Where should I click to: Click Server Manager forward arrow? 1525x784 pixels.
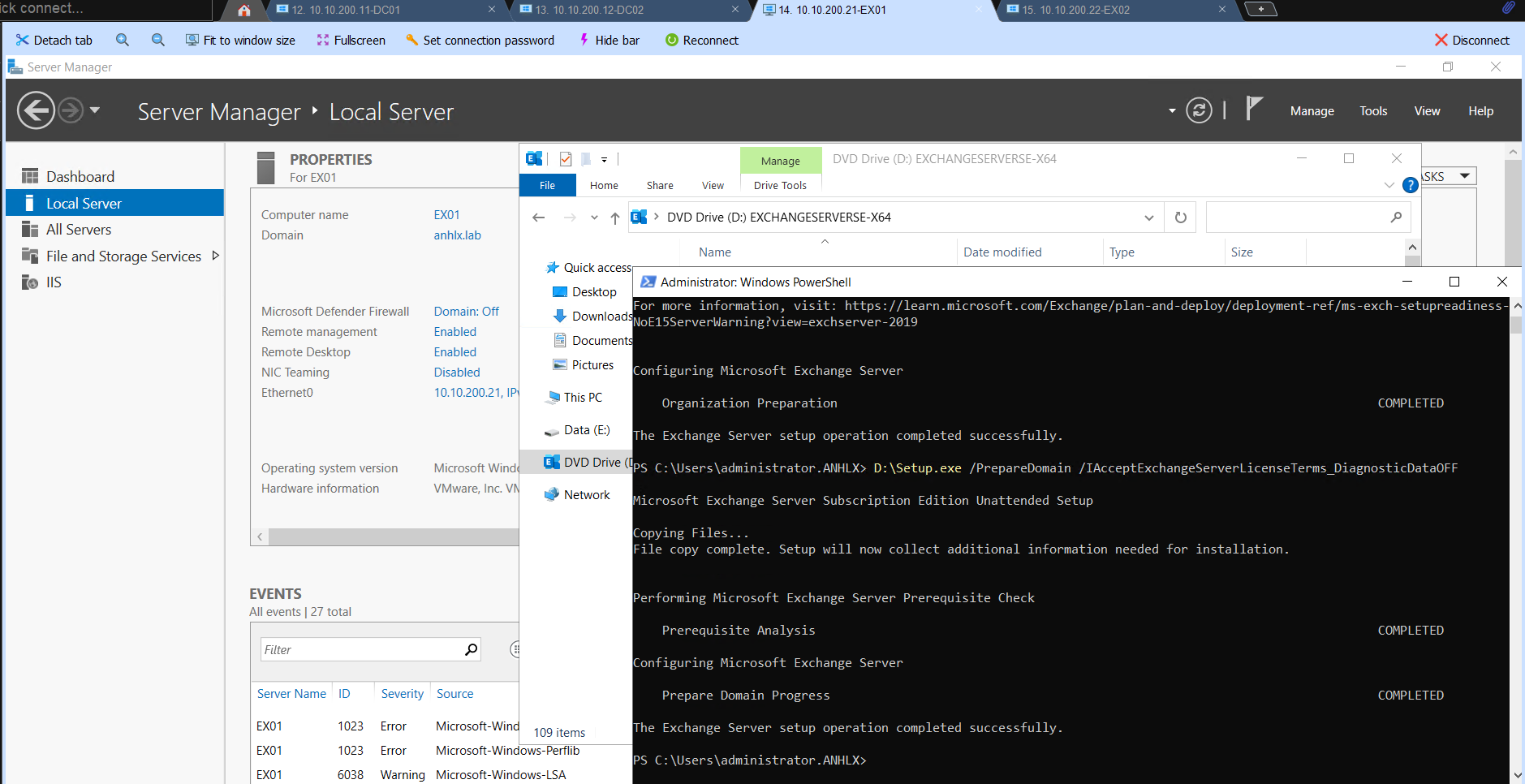click(71, 110)
